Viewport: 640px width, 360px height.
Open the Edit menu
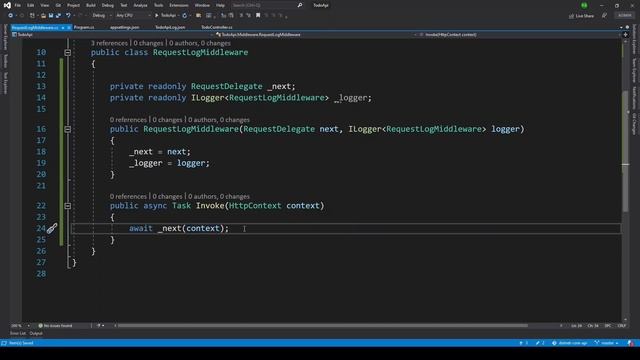(31, 5)
